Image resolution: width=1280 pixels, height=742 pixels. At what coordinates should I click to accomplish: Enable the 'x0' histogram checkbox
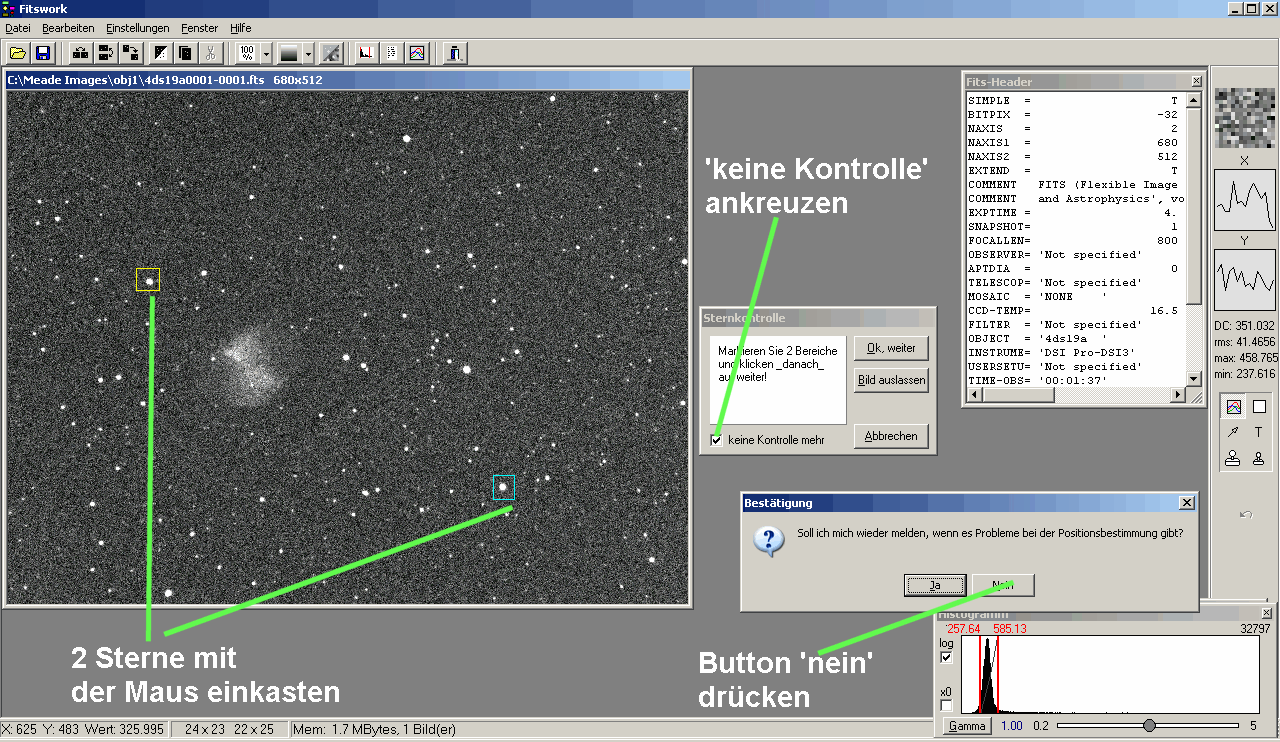pos(947,706)
